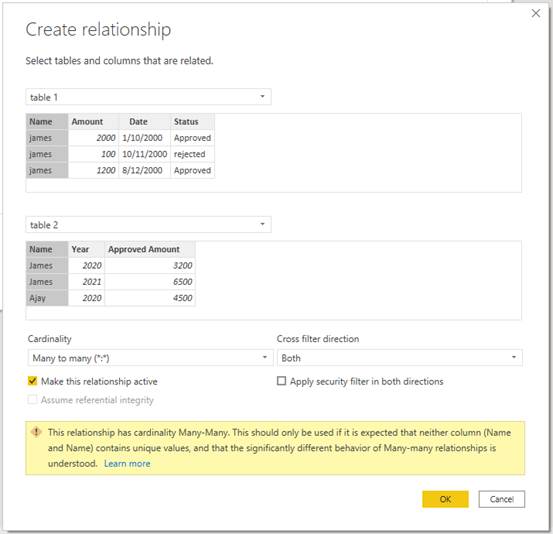Viewport: 553px width, 534px height.
Task: Select the Name column header in table 1
Action: tap(47, 122)
